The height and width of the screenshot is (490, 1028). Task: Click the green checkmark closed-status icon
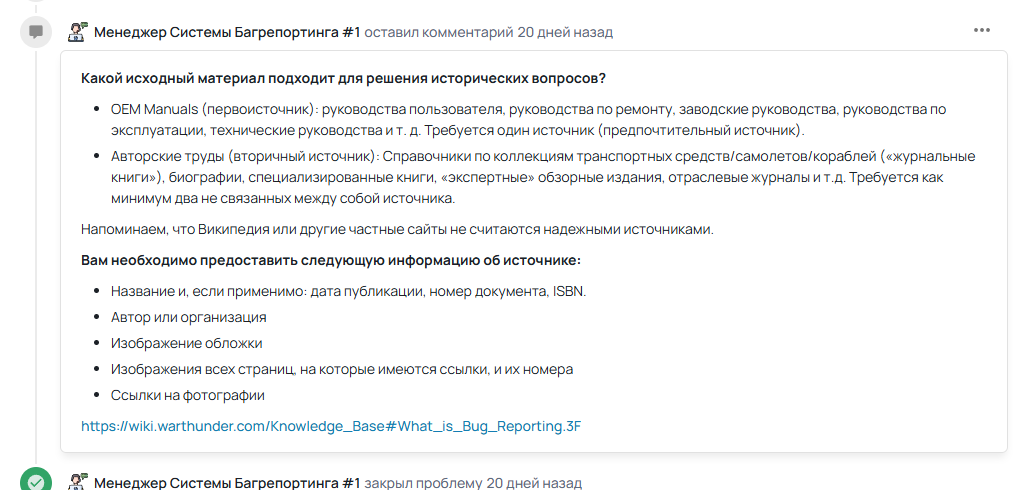pyautogui.click(x=36, y=482)
